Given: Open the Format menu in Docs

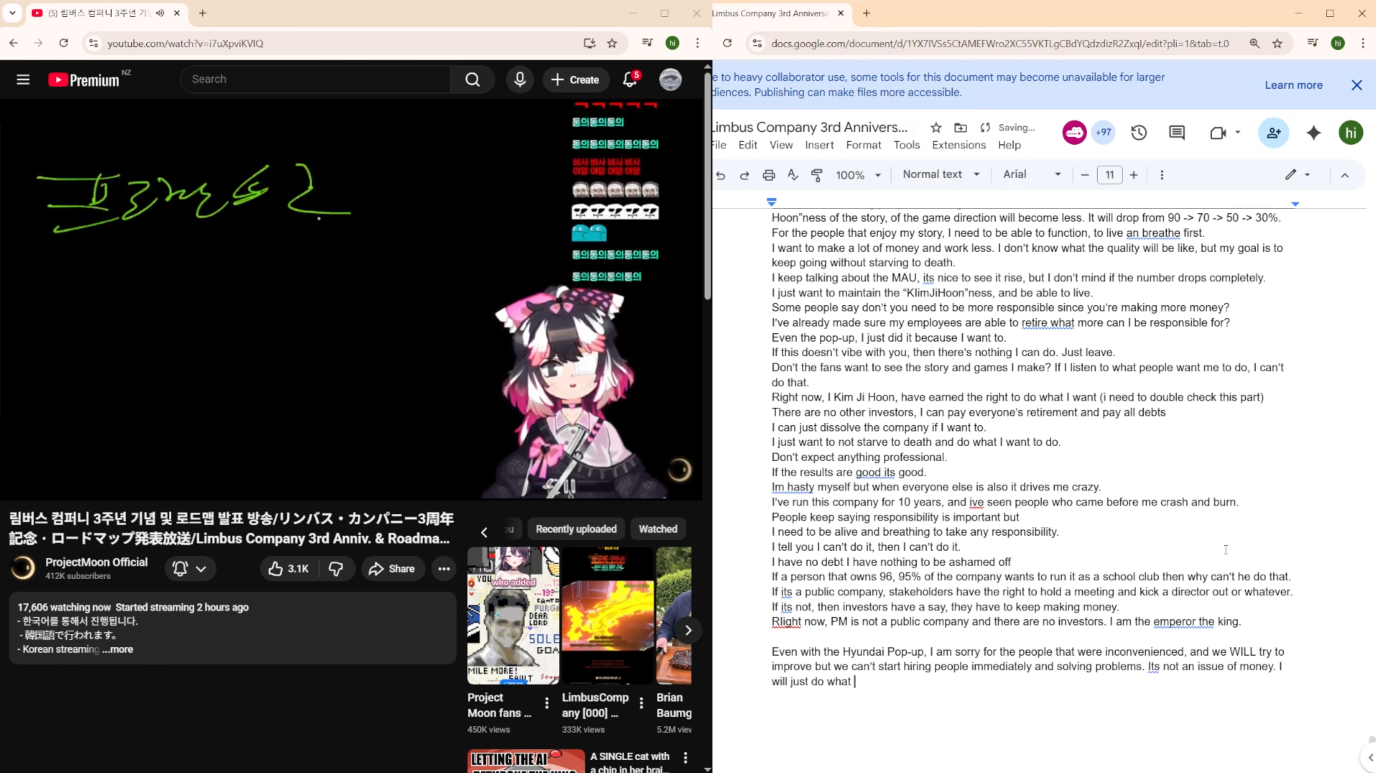Looking at the screenshot, I should [864, 146].
